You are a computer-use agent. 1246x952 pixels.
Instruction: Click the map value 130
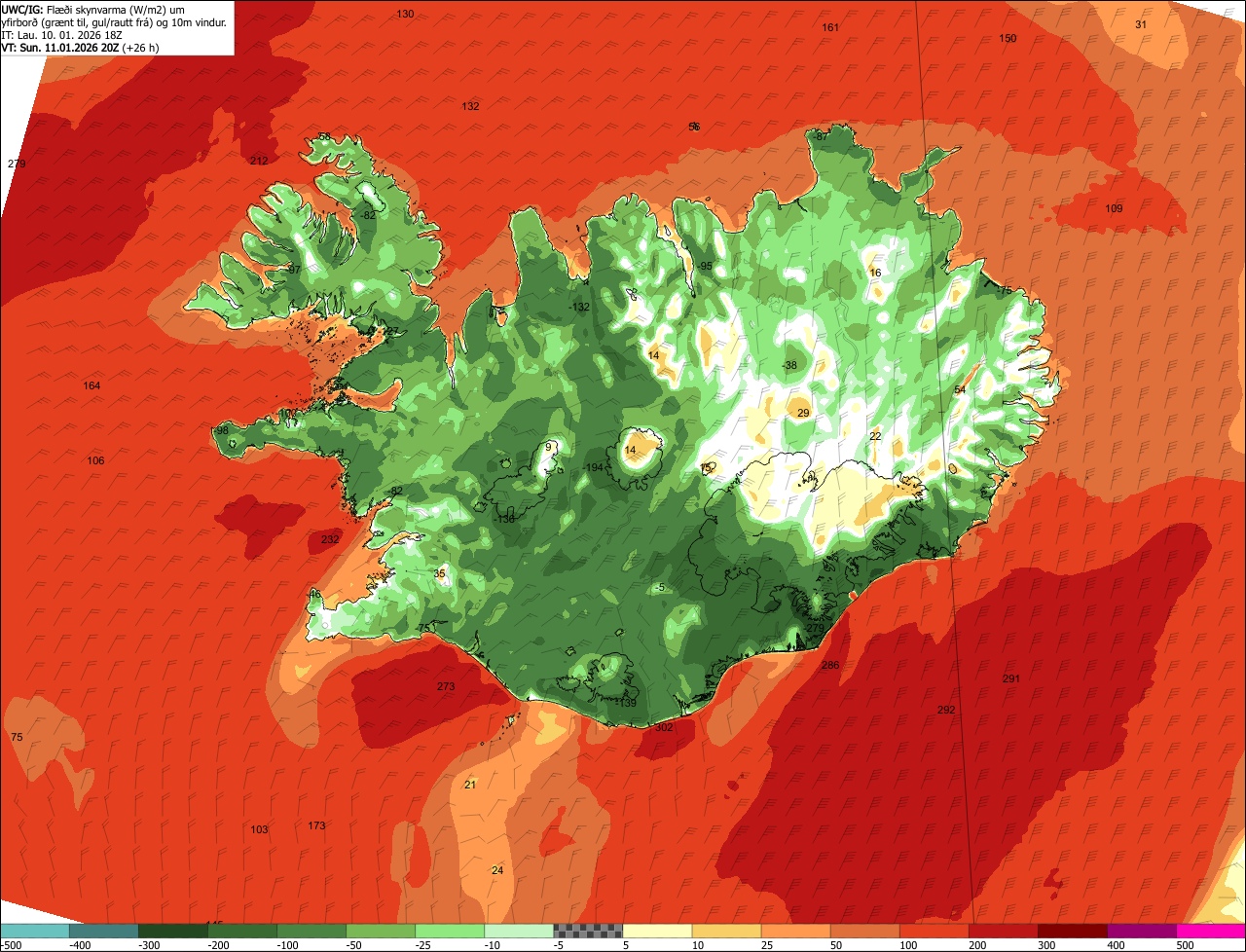405,14
